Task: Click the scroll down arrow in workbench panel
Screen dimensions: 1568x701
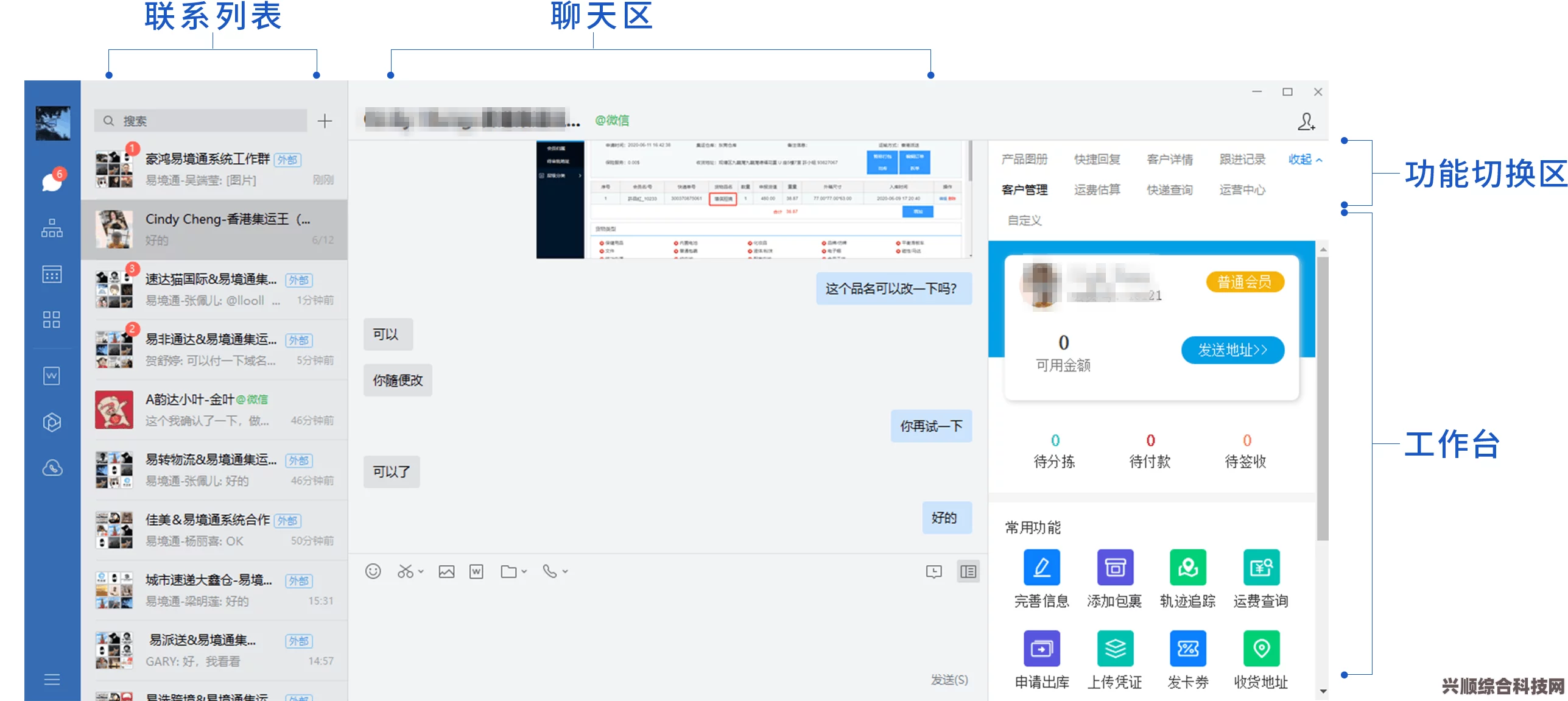Action: coord(1323,691)
